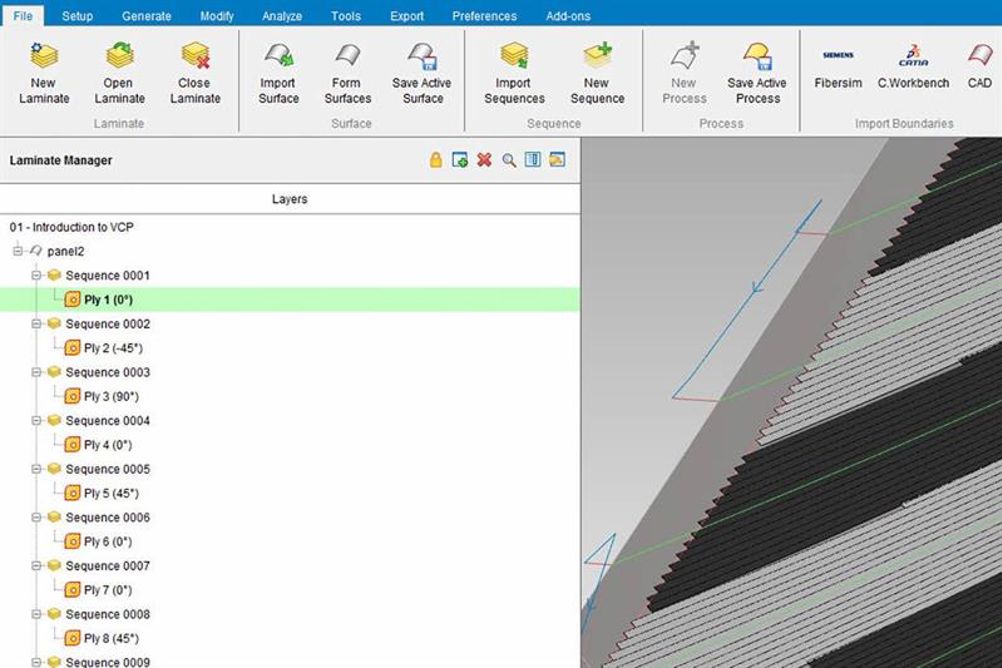Collapse Sequence 0007 node
Image resolution: width=1002 pixels, height=668 pixels.
(x=36, y=566)
